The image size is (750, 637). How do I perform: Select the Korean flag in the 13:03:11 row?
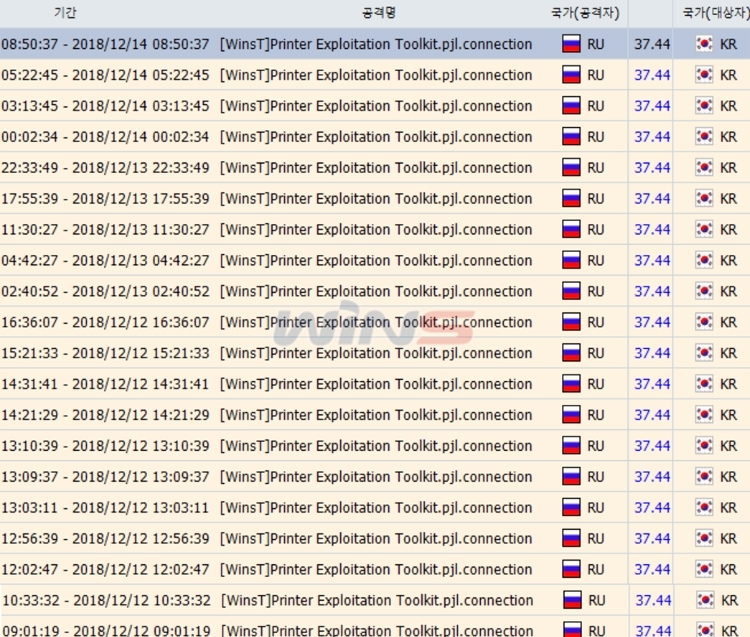click(704, 507)
